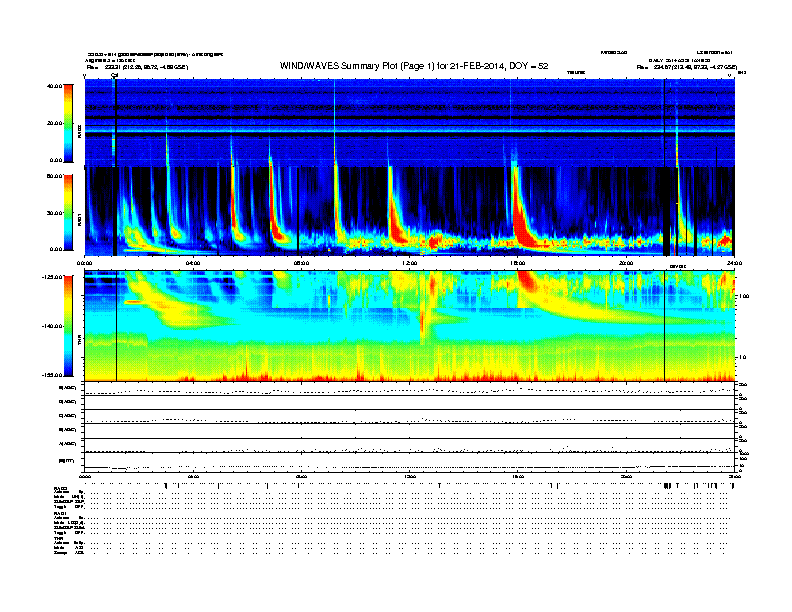
Task: Click the 20.00 label on RAD2 color scale
Action: 55,123
